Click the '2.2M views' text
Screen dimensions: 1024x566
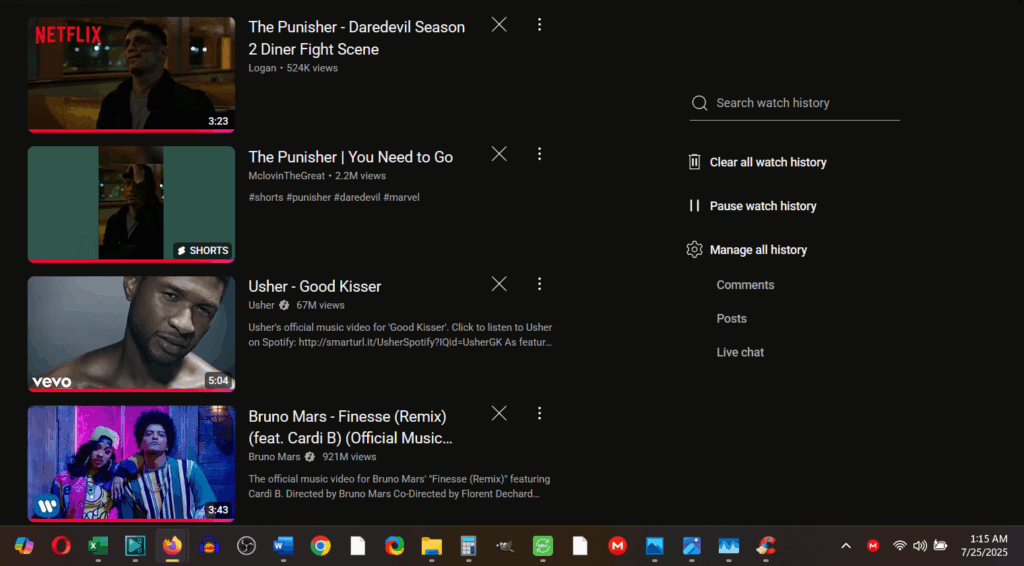click(x=360, y=176)
